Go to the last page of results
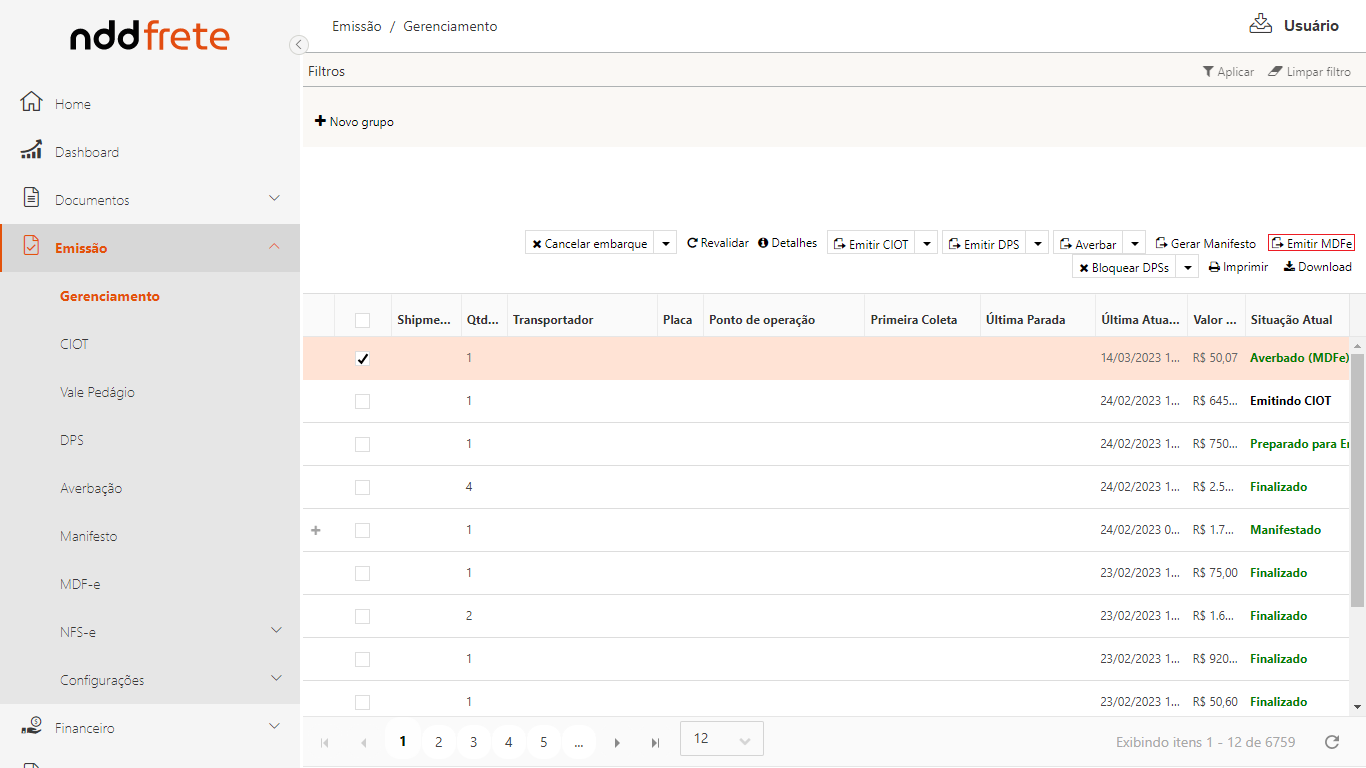 pos(655,742)
